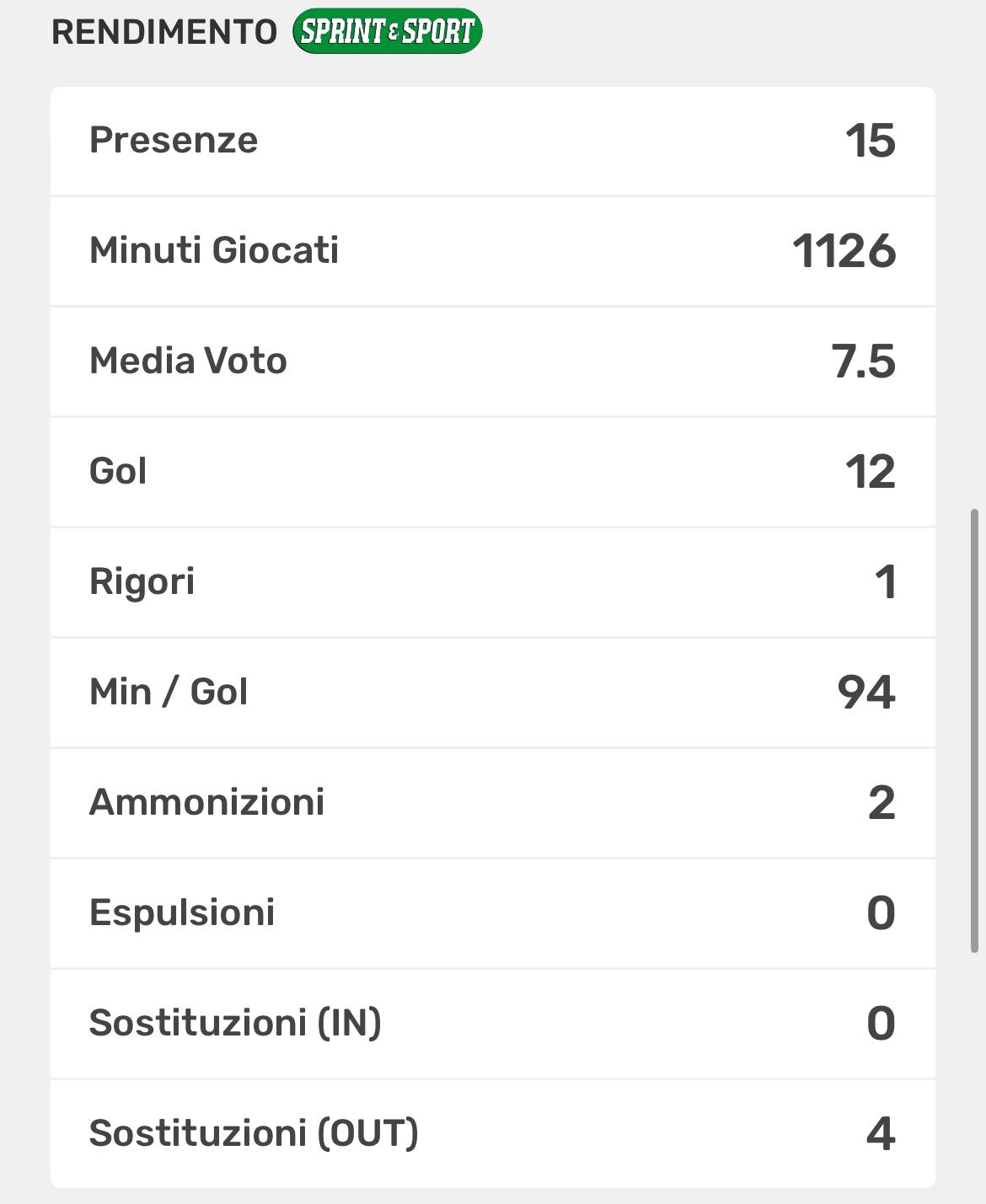Click the Presenze value 15
The width and height of the screenshot is (986, 1204).
pos(870,141)
